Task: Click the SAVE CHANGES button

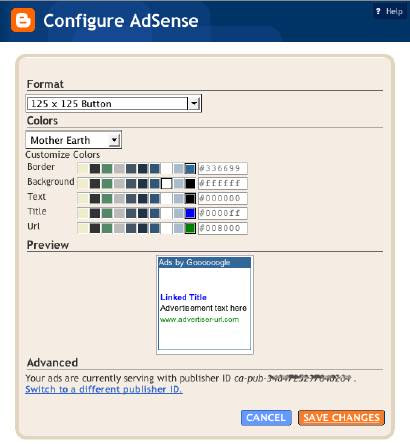Action: [341, 418]
